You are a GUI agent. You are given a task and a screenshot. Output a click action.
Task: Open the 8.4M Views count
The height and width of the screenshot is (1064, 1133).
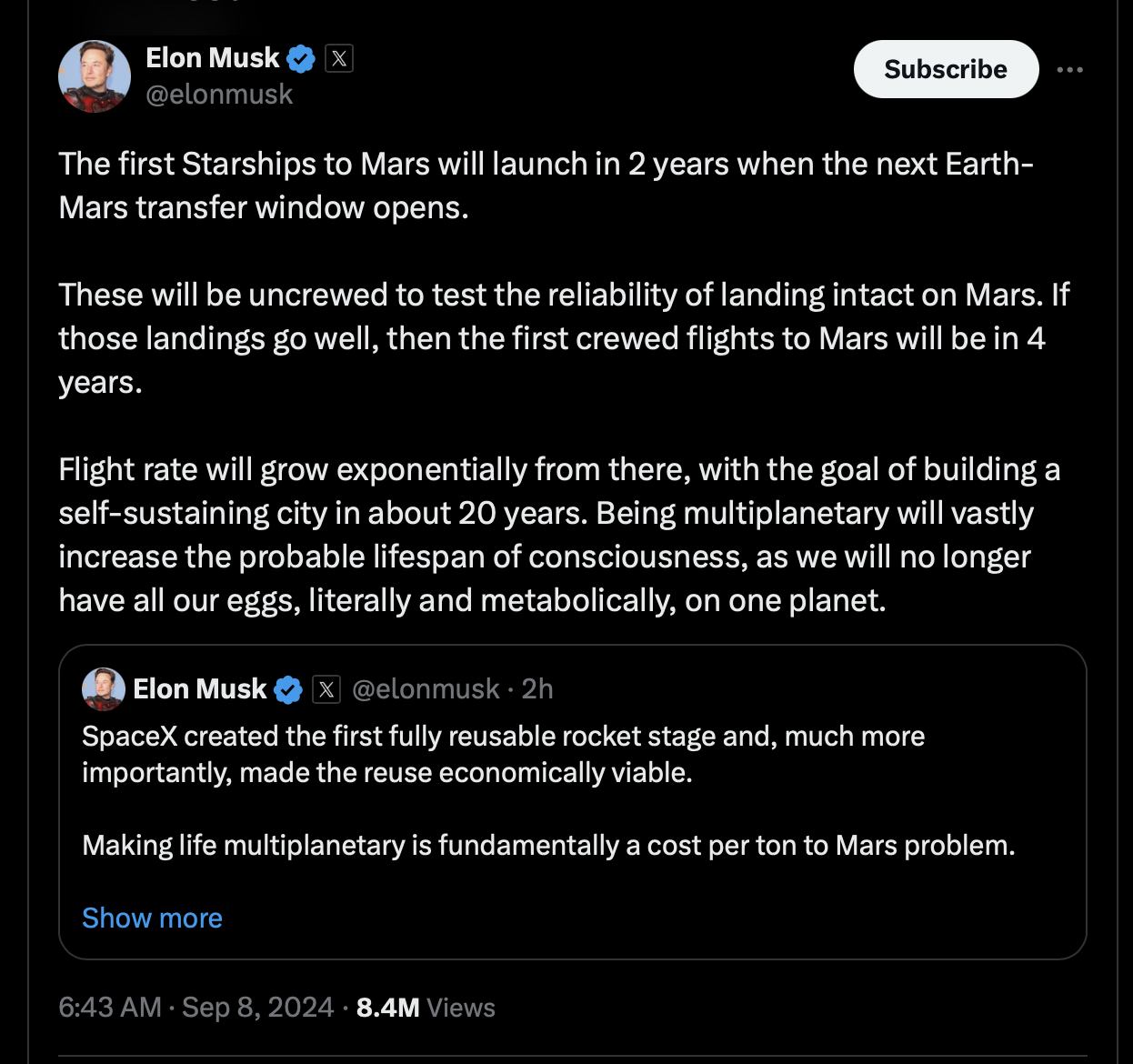[x=426, y=1008]
